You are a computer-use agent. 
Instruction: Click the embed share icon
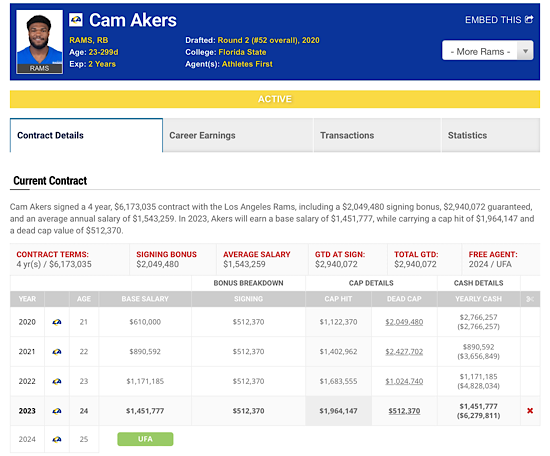[529, 20]
